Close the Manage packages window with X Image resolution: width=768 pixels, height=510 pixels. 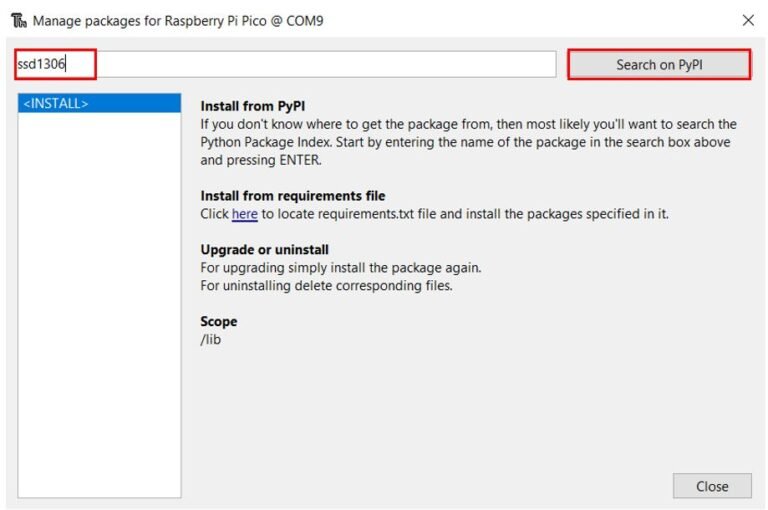click(748, 20)
